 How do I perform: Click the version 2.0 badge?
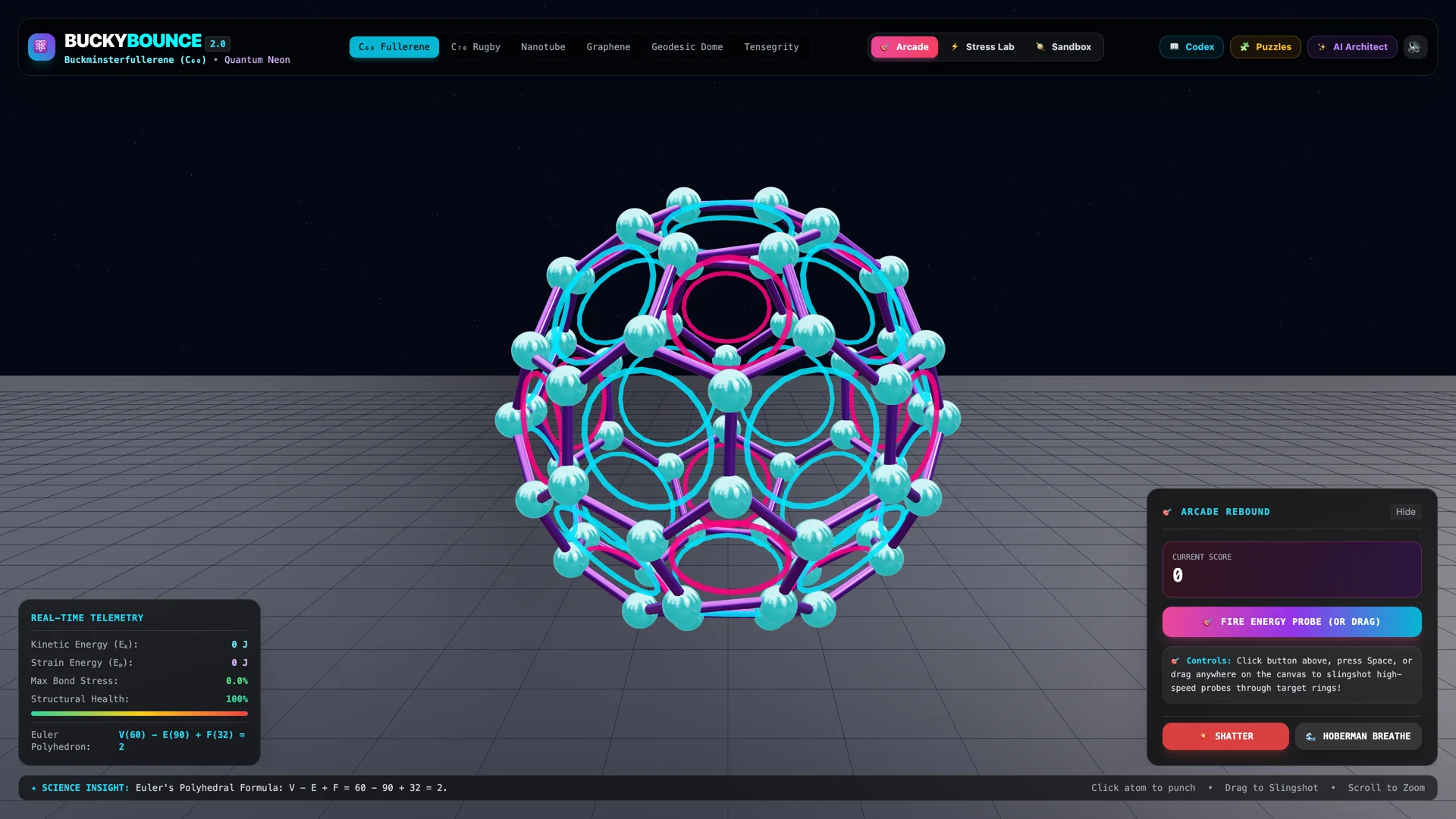(x=218, y=44)
